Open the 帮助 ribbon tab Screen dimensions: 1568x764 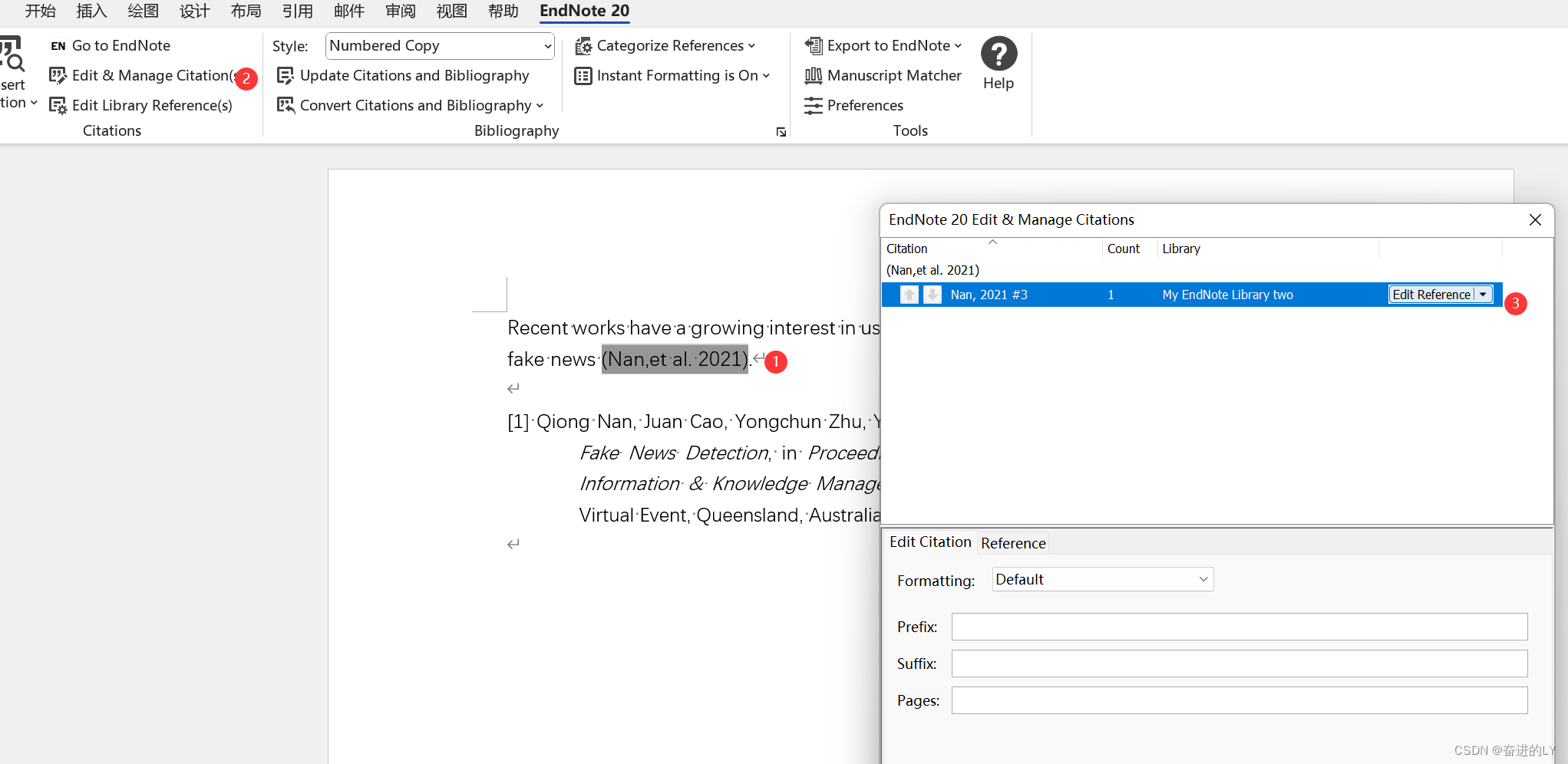coord(503,11)
